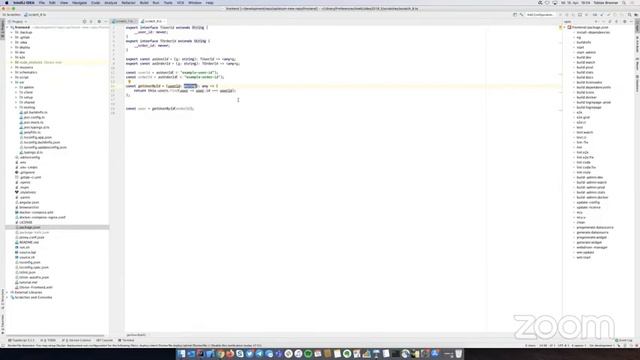Collapse the frontend root folder arrow
The image size is (640, 360).
point(7,27)
